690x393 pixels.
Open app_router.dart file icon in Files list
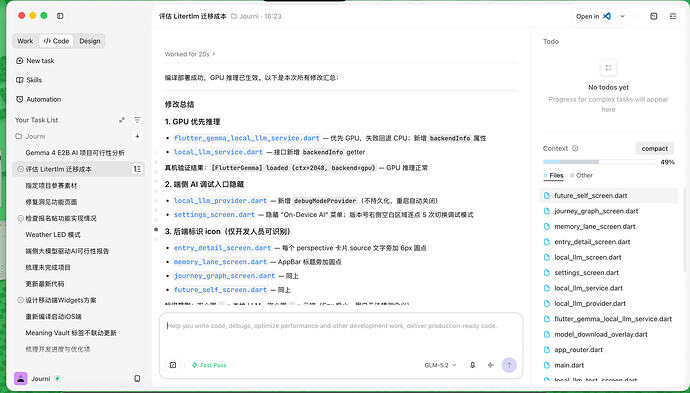coord(547,350)
